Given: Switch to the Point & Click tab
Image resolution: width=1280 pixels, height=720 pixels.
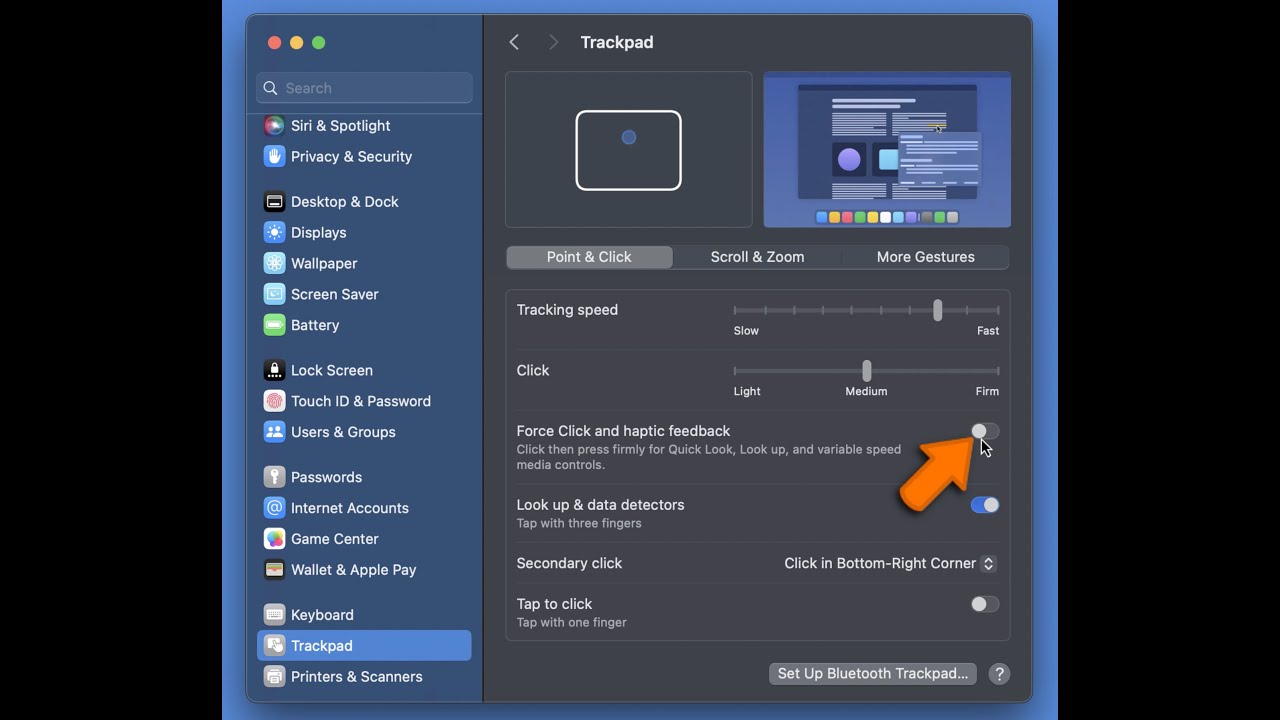Looking at the screenshot, I should (x=589, y=257).
